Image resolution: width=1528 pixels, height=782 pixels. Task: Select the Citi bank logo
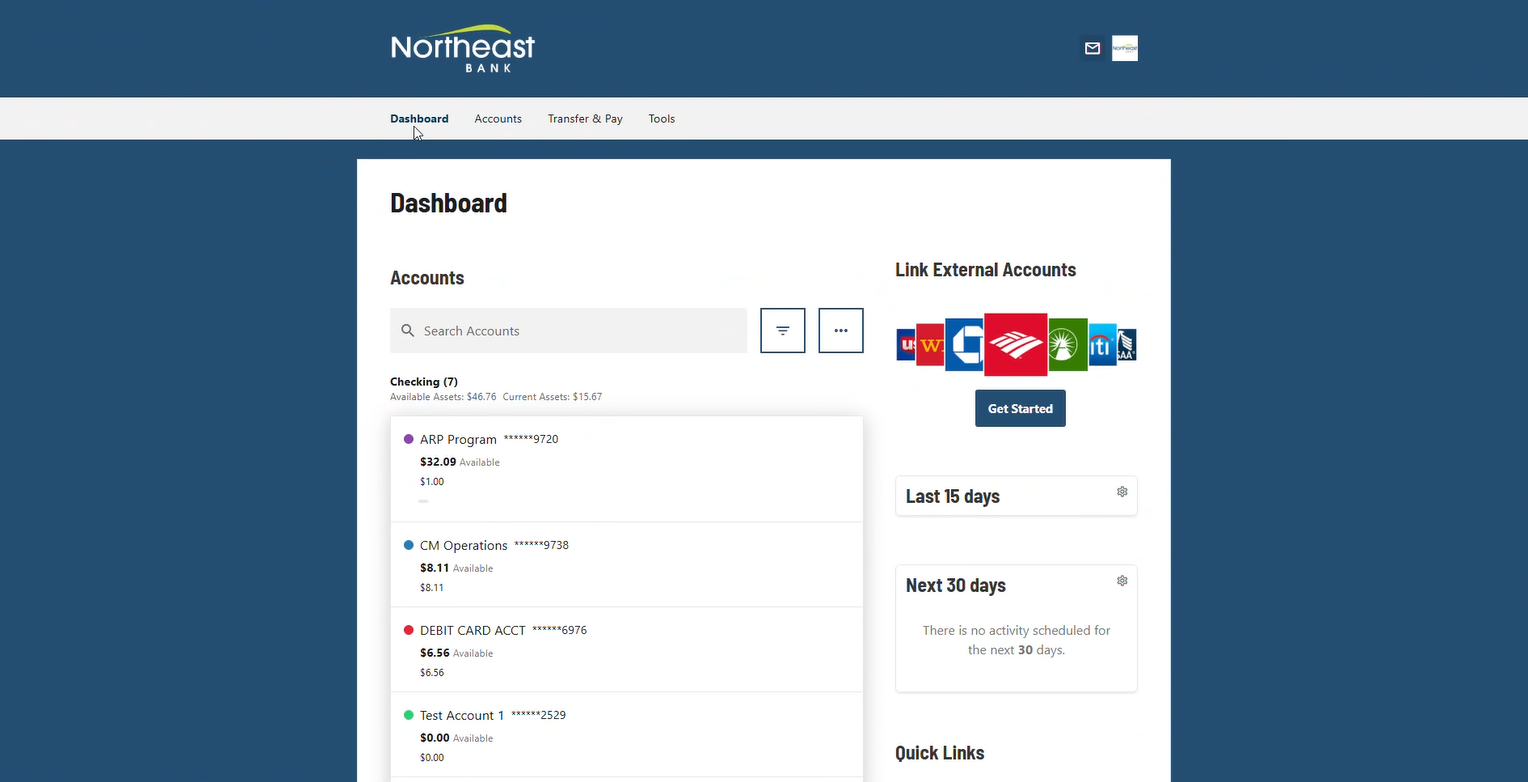coord(1102,345)
